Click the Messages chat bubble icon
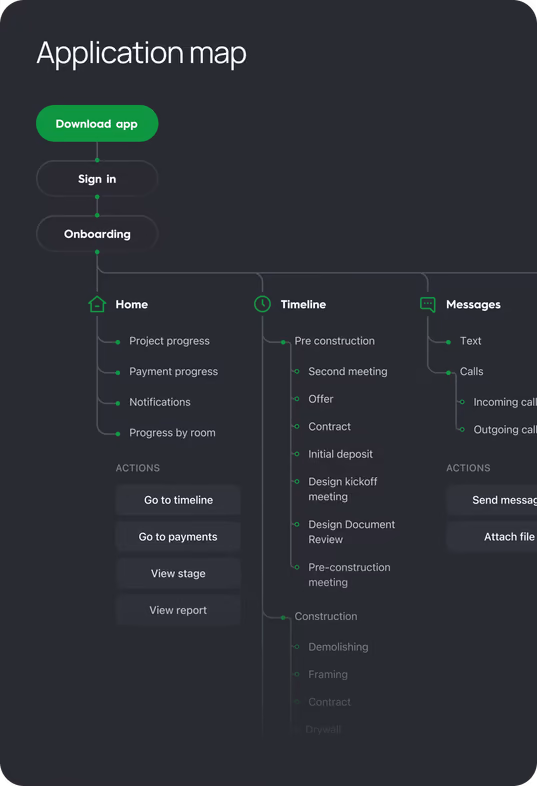 point(428,304)
